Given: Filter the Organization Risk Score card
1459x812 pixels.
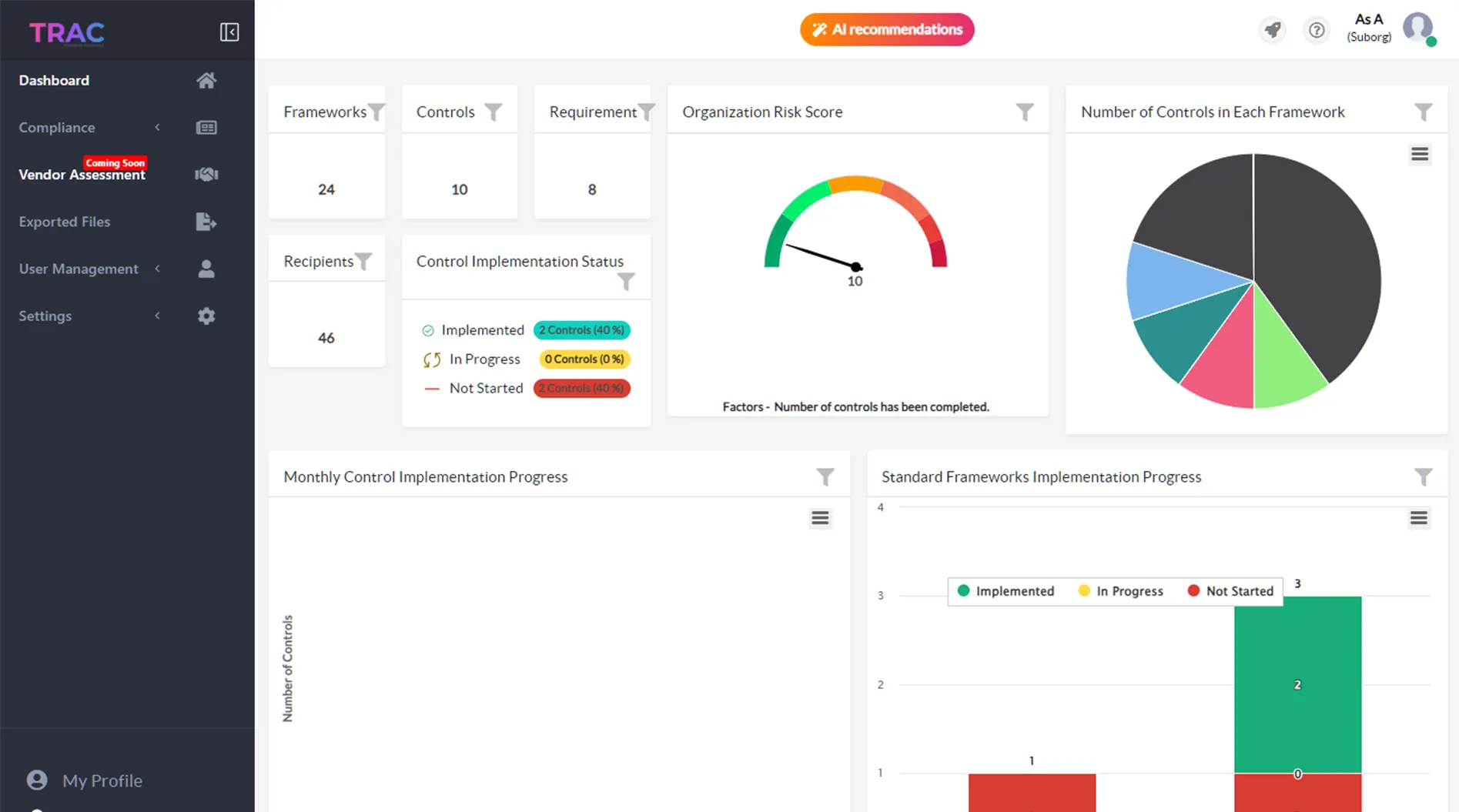Looking at the screenshot, I should [x=1025, y=112].
